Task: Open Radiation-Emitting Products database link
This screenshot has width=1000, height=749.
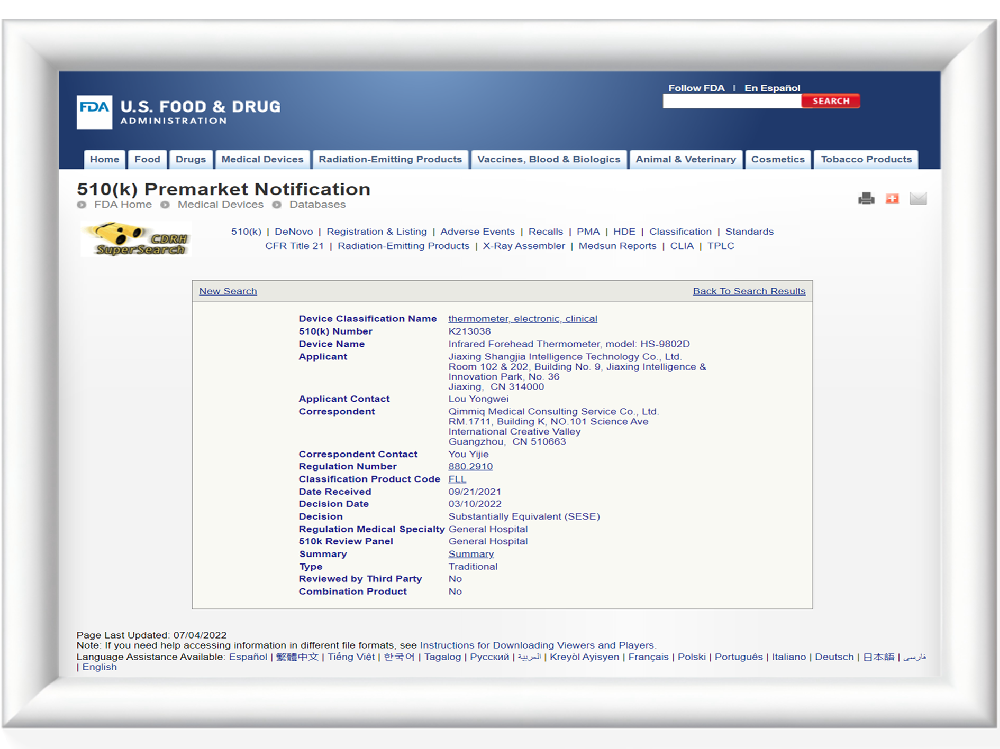Action: [403, 246]
